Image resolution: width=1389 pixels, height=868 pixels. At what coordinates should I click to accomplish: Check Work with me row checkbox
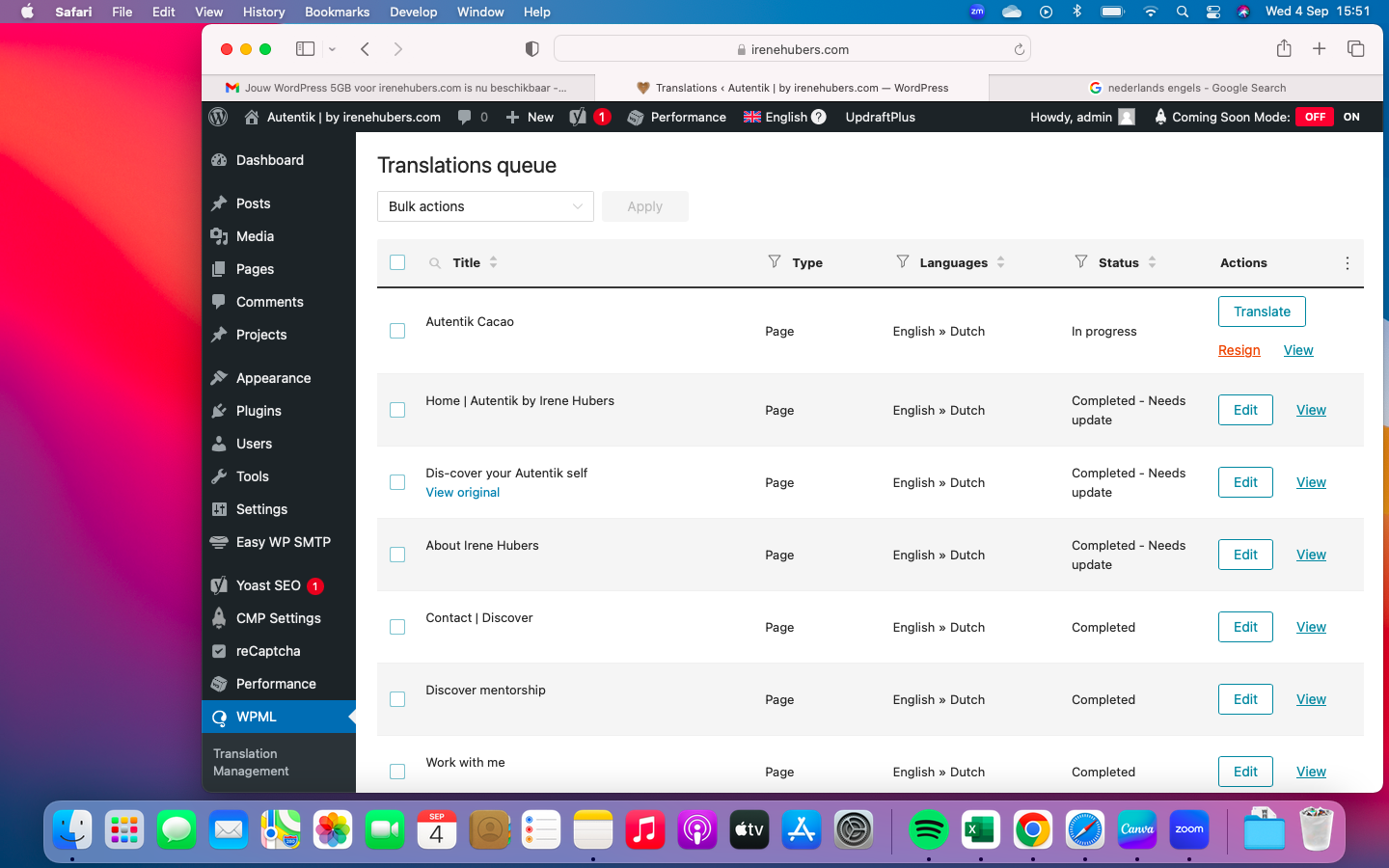pyautogui.click(x=397, y=772)
